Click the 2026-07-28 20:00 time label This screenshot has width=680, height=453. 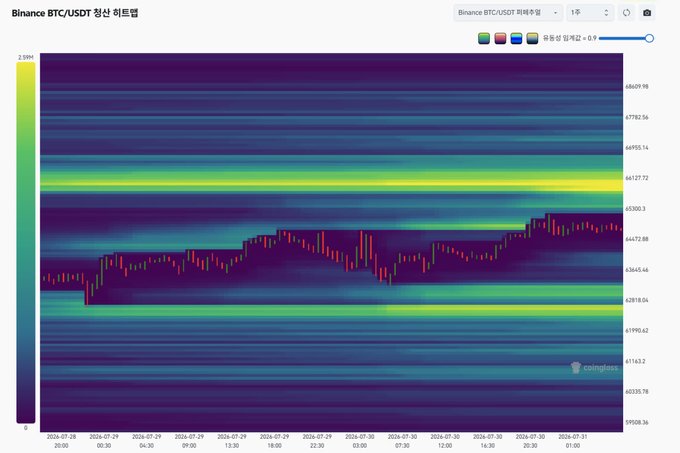click(61, 441)
